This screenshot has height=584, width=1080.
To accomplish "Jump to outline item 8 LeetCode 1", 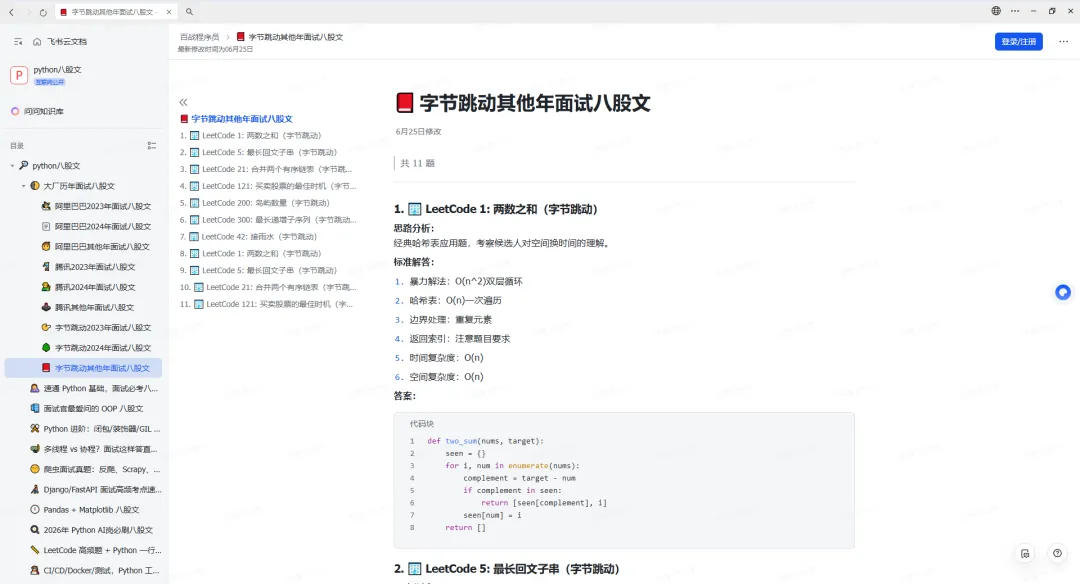I will click(x=251, y=253).
